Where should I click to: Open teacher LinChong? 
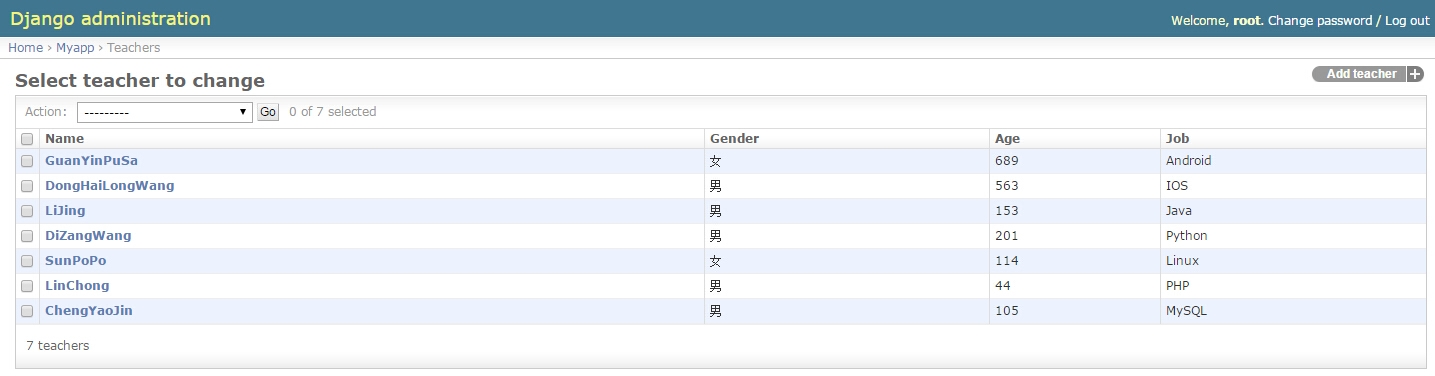(x=77, y=286)
